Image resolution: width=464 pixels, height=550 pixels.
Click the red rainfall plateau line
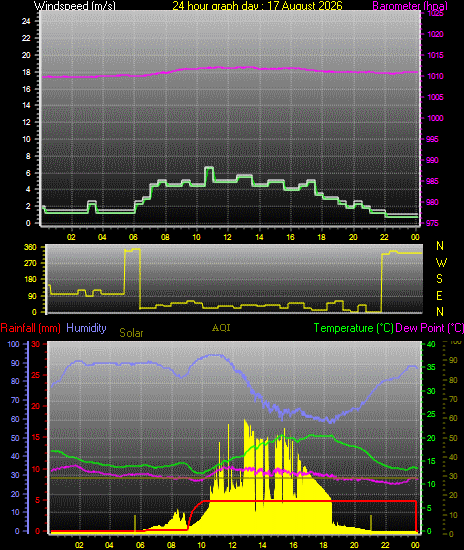click(309, 501)
